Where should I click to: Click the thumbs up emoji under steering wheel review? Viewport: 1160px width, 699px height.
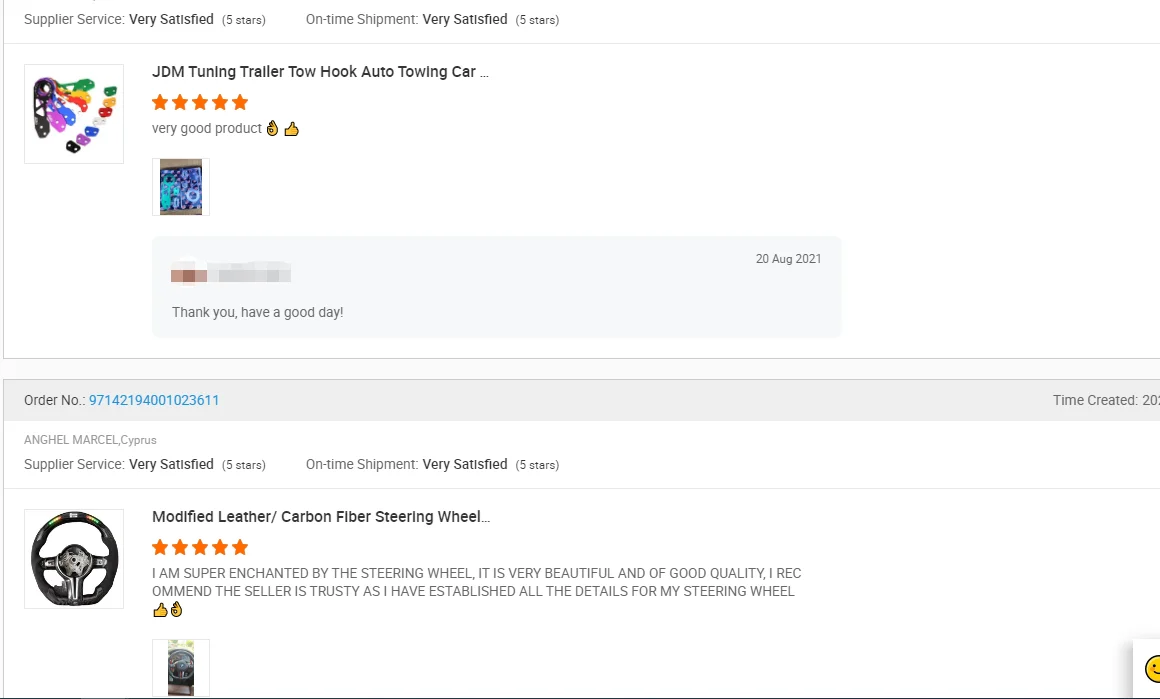pos(160,609)
